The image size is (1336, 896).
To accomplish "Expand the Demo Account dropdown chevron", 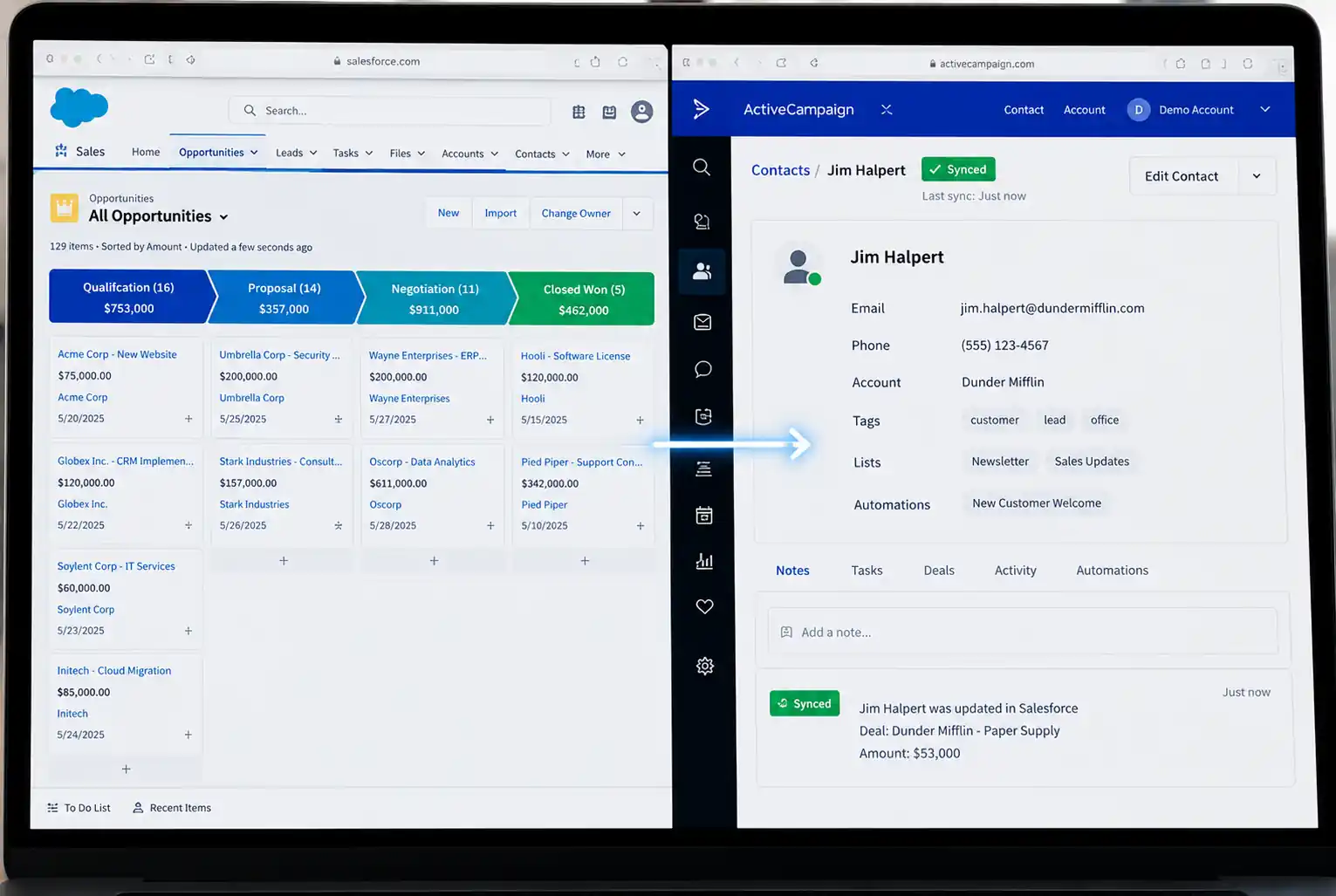I will point(1265,109).
